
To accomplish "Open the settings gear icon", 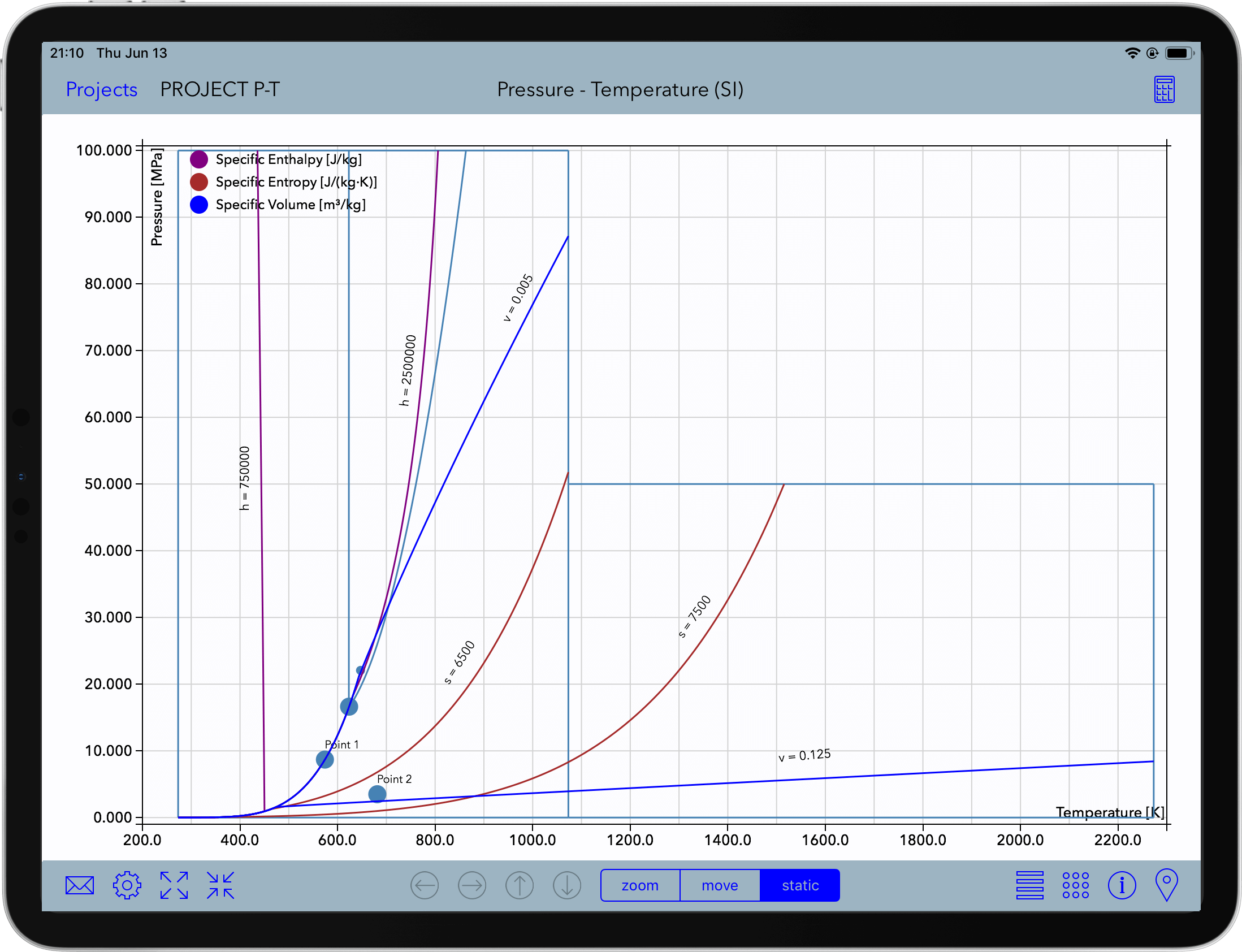I will coord(127,885).
